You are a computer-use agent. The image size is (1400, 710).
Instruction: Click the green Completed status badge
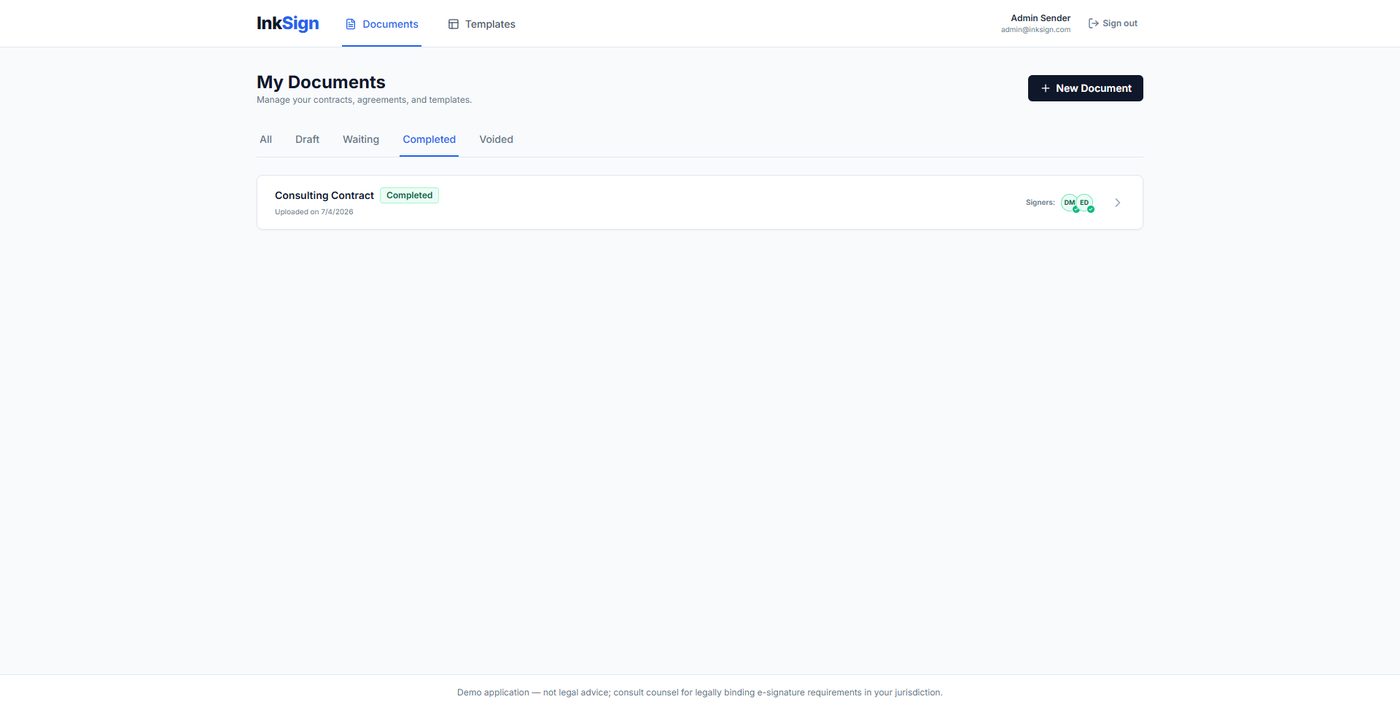coord(409,196)
